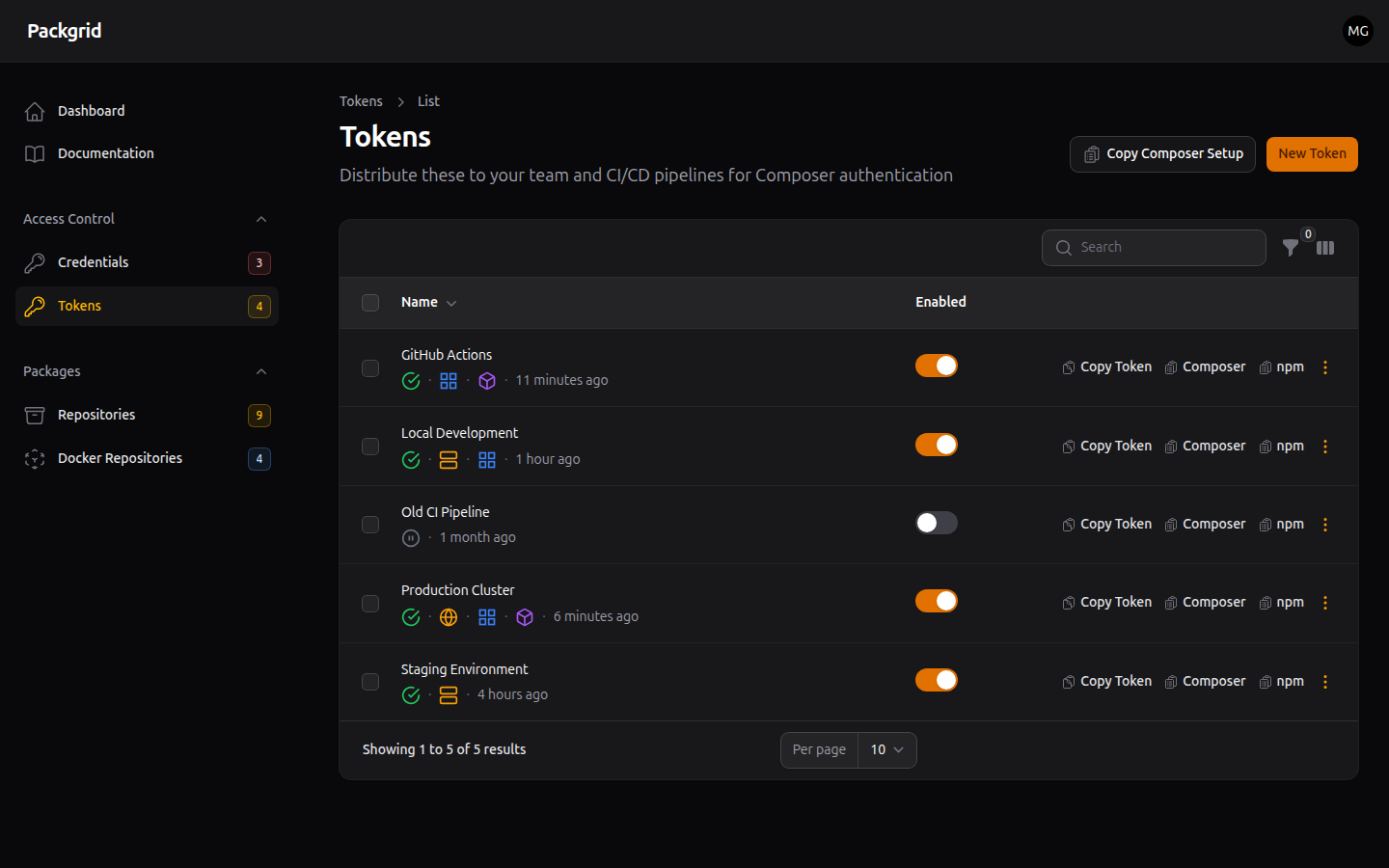Click the column visibility icon beside the filter
1389x868 pixels.
click(1325, 248)
